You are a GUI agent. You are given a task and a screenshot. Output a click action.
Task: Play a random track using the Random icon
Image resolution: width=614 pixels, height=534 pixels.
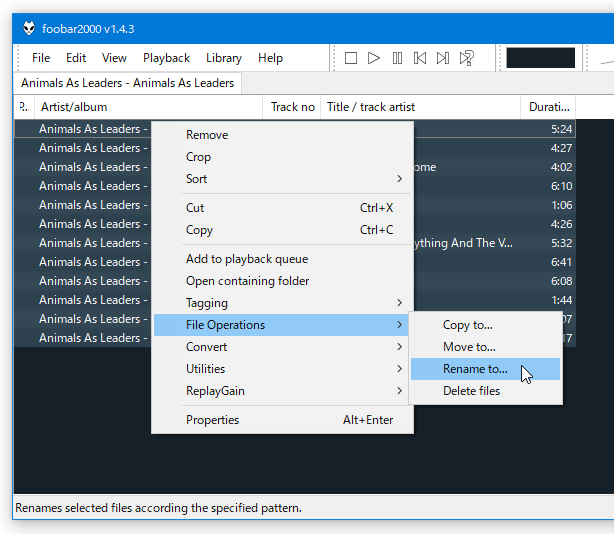tap(466, 58)
